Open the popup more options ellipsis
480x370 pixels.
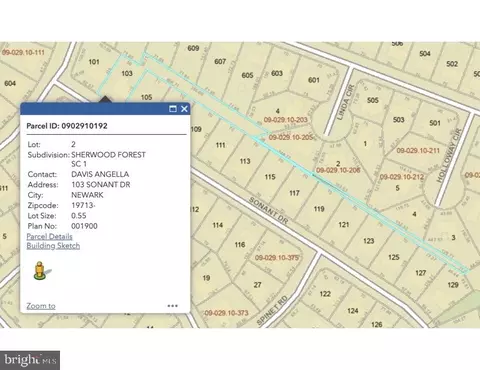[x=172, y=306]
